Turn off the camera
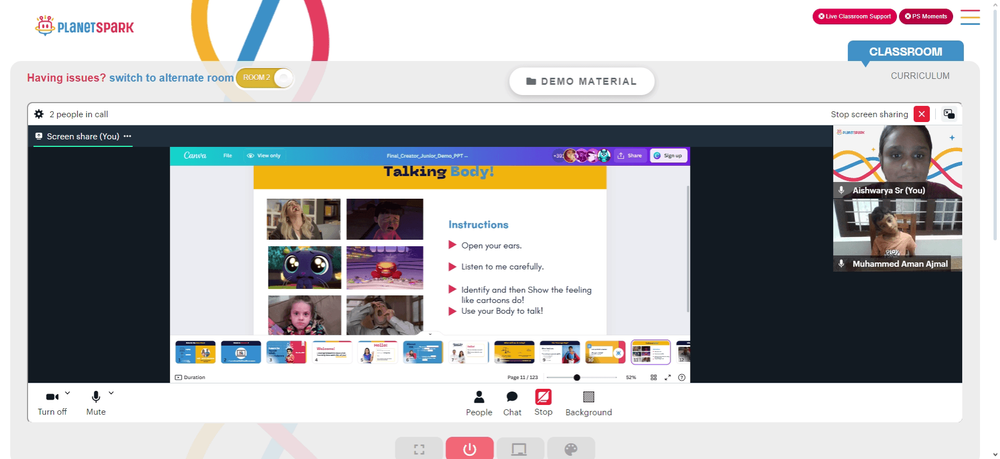This screenshot has height=459, width=1000. [52, 397]
